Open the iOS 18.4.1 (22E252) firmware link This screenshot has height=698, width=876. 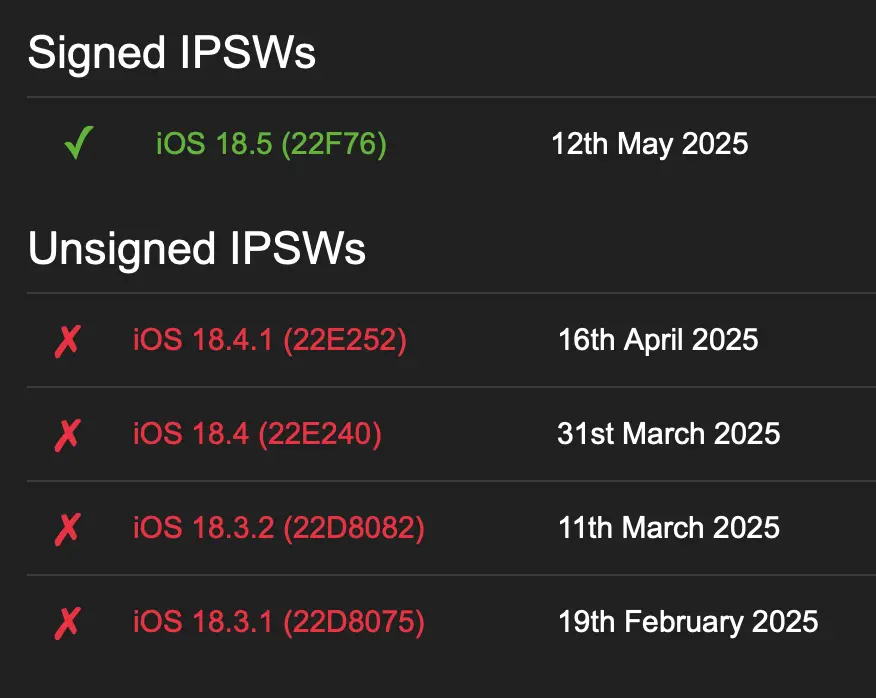(x=269, y=340)
